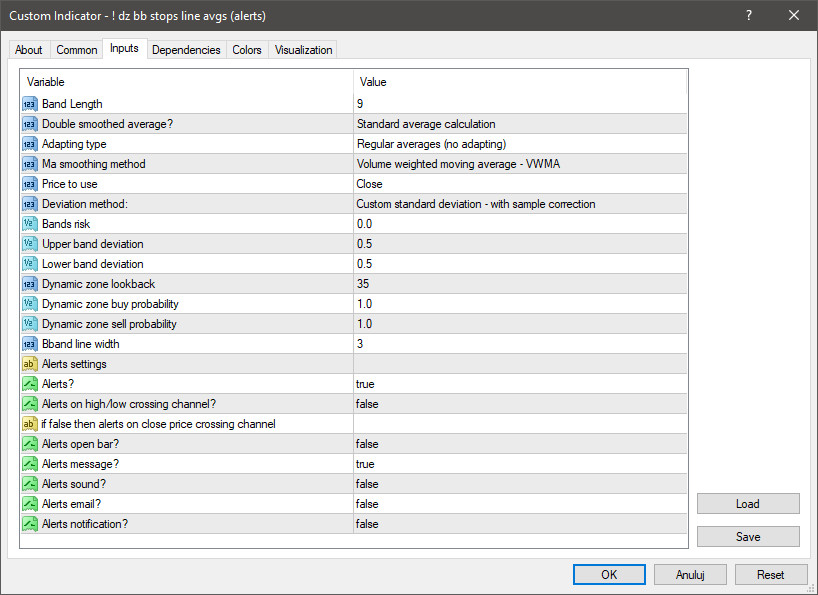The height and width of the screenshot is (595, 818).
Task: Click the integer icon beside Band Length
Action: pos(29,104)
